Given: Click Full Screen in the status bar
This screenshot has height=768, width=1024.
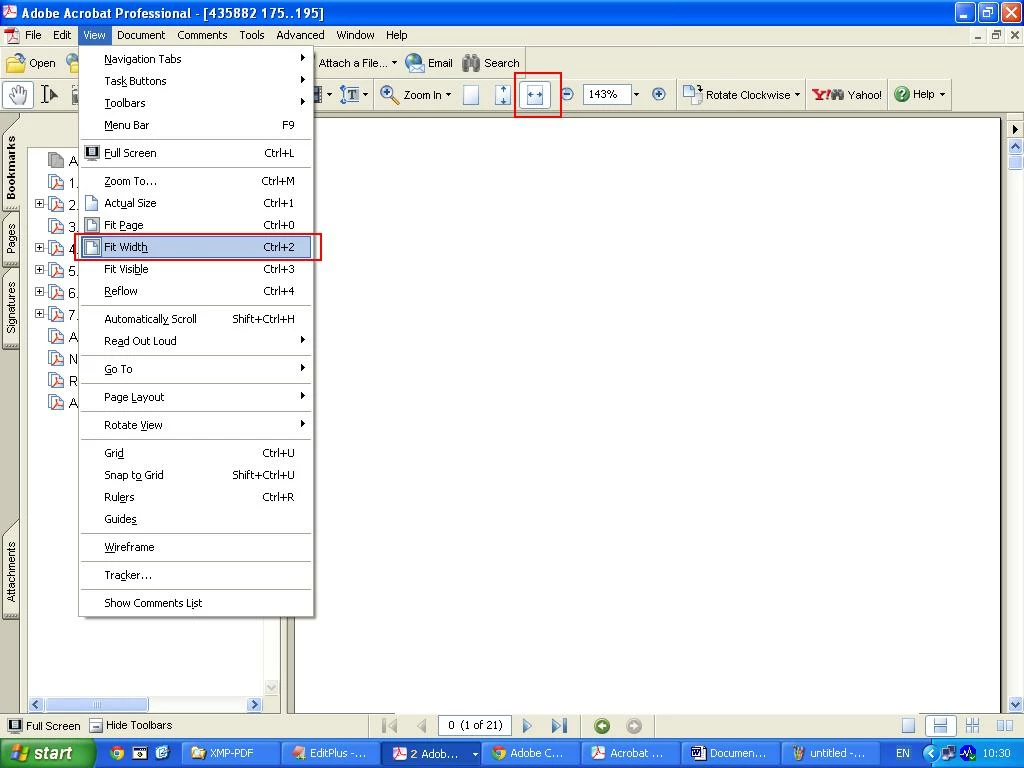Looking at the screenshot, I should [x=44, y=726].
